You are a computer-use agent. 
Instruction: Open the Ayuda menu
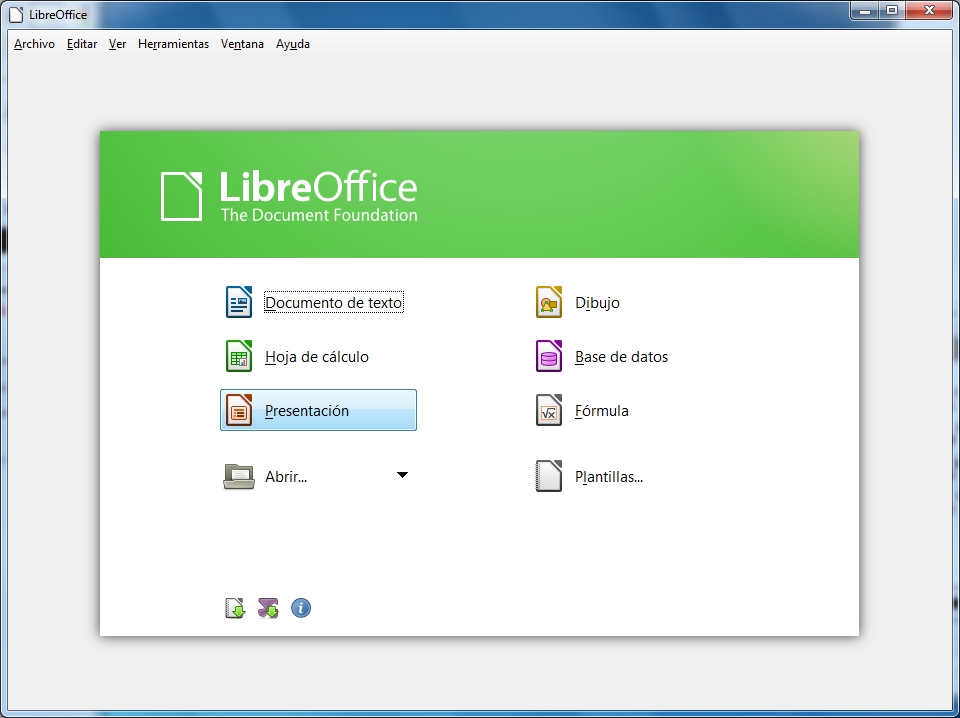(292, 44)
